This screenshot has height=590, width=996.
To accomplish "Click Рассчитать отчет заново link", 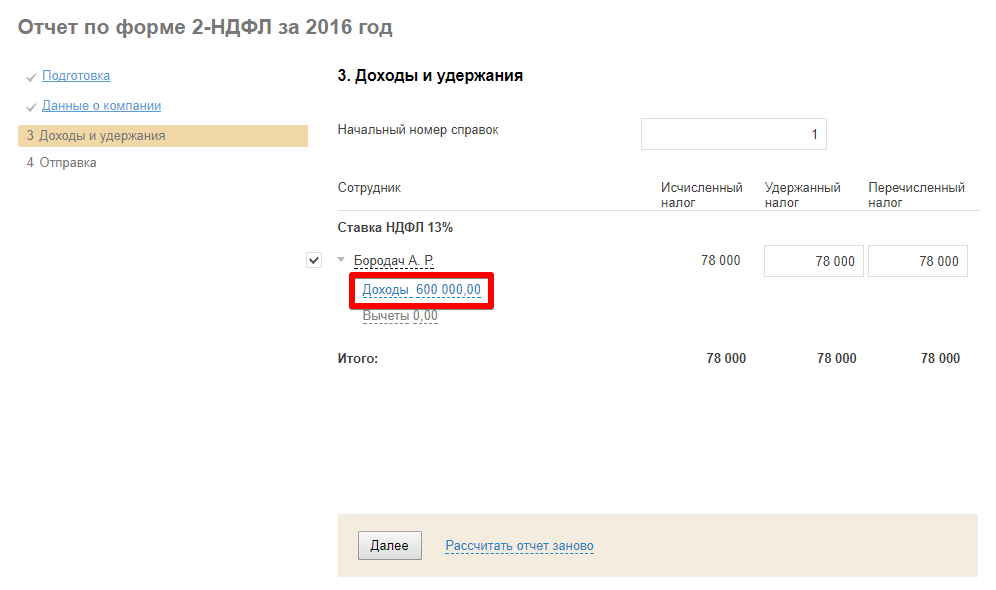I will (519, 546).
